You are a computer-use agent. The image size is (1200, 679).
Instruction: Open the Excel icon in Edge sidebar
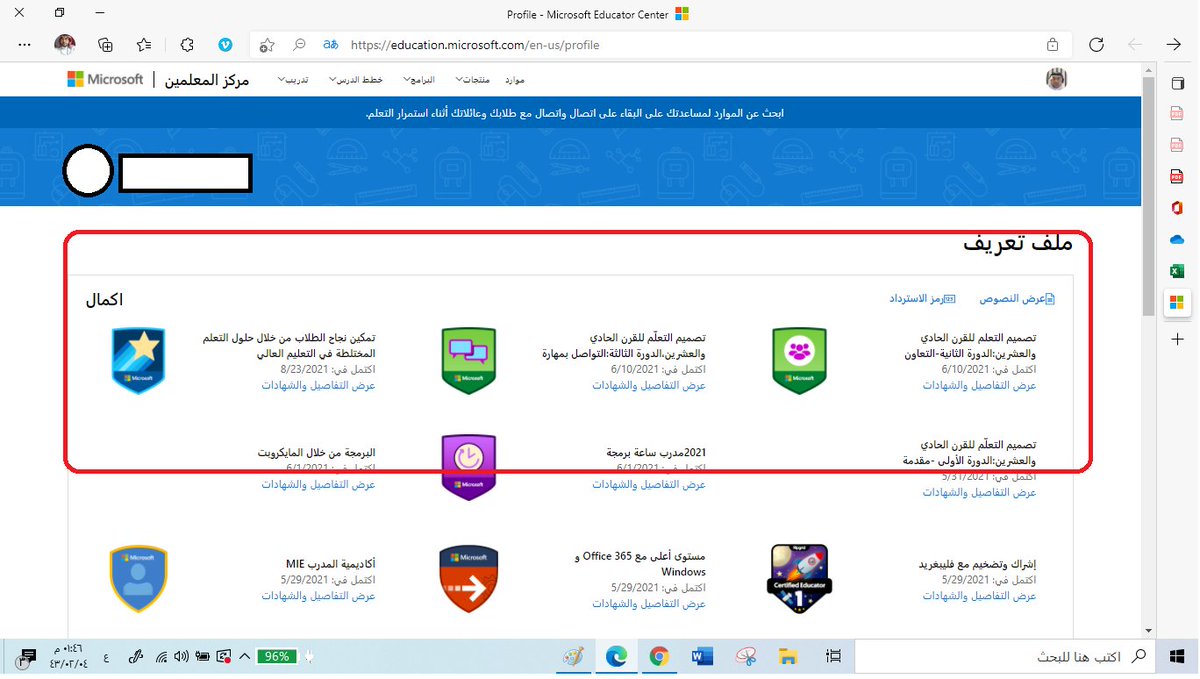point(1177,271)
